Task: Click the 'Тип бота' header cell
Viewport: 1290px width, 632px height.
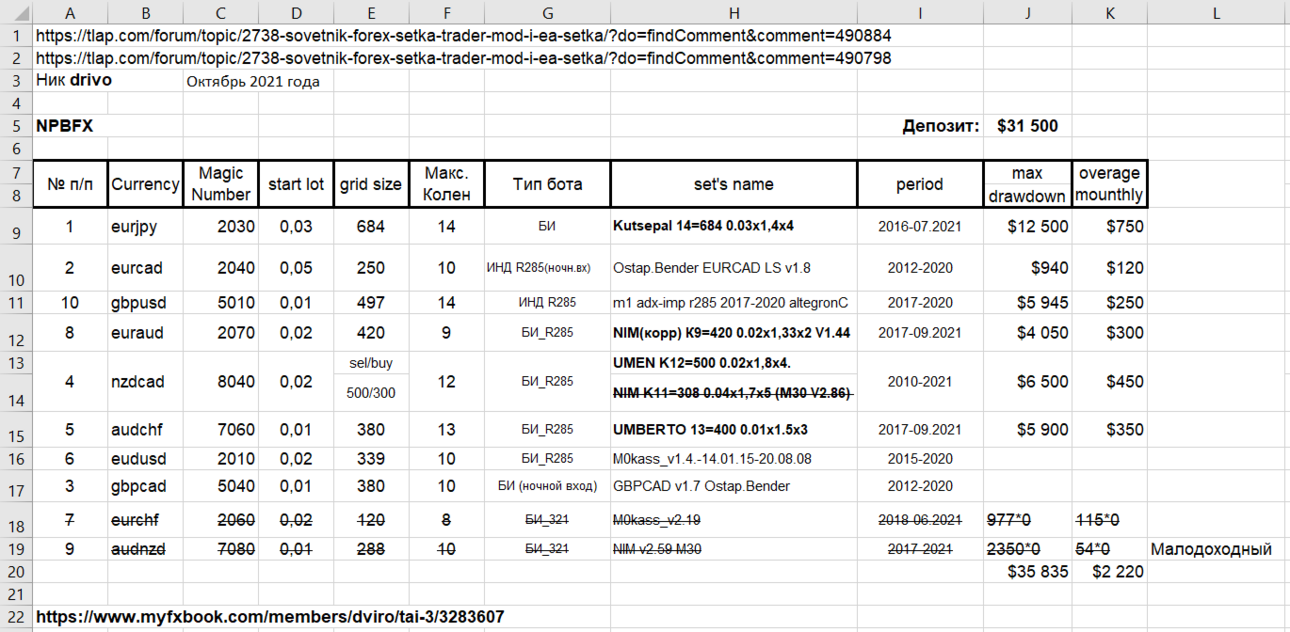Action: tap(547, 183)
